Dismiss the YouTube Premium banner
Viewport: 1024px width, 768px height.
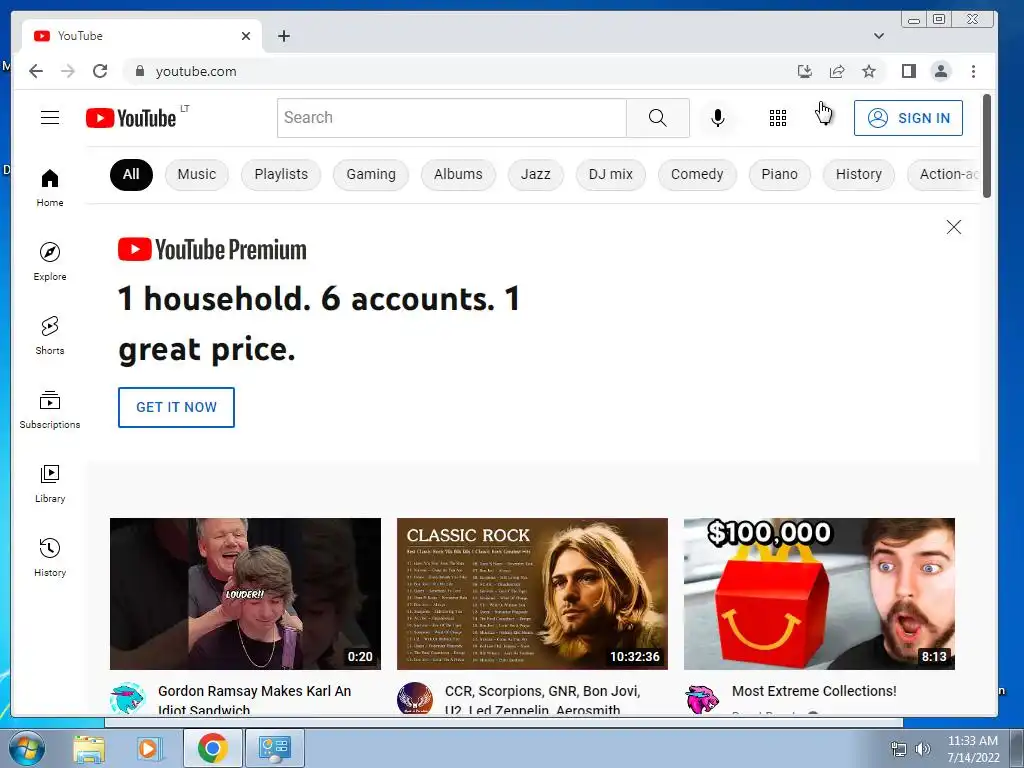coord(953,227)
